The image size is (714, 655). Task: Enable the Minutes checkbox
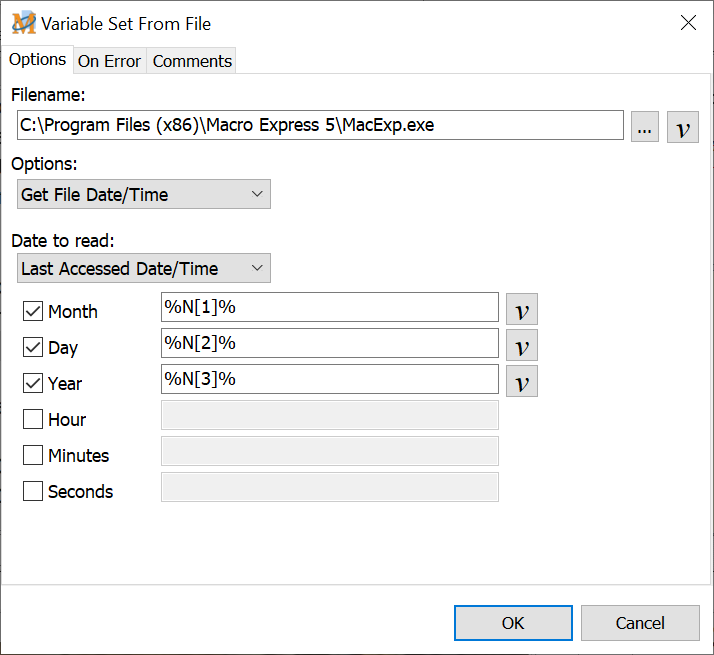tap(33, 455)
